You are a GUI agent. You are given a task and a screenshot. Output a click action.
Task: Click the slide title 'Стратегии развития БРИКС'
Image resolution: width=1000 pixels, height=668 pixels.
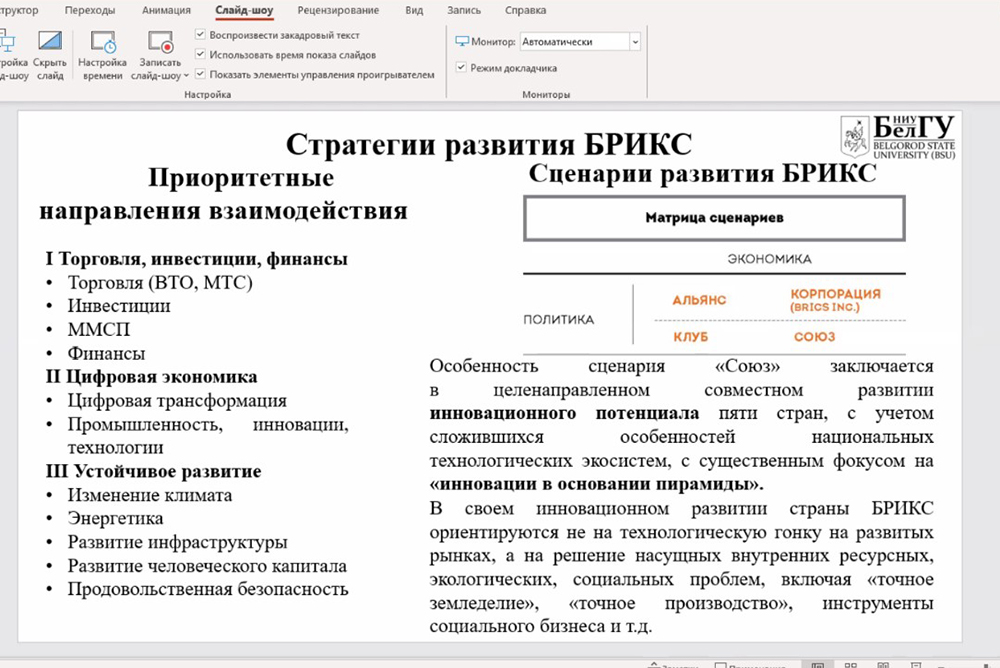(489, 144)
